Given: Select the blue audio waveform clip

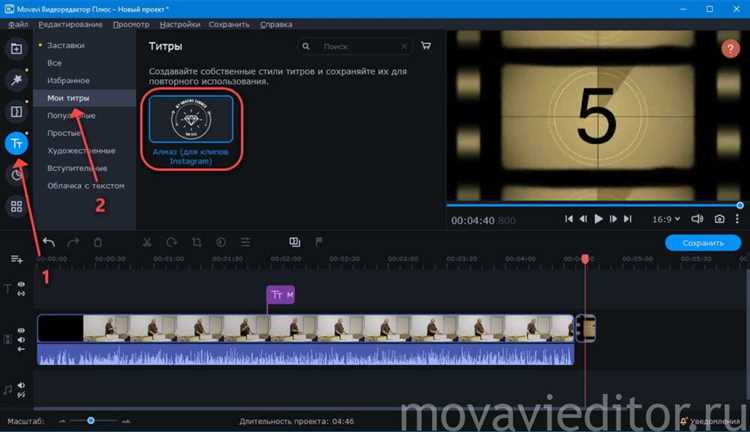Looking at the screenshot, I should tap(306, 354).
